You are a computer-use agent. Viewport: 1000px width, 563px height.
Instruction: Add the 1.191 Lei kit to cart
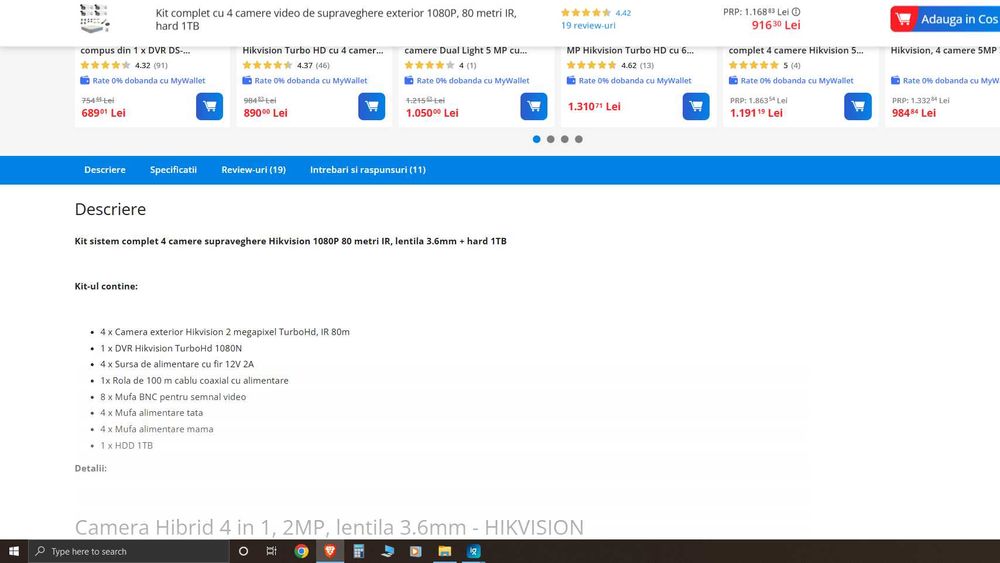[858, 106]
